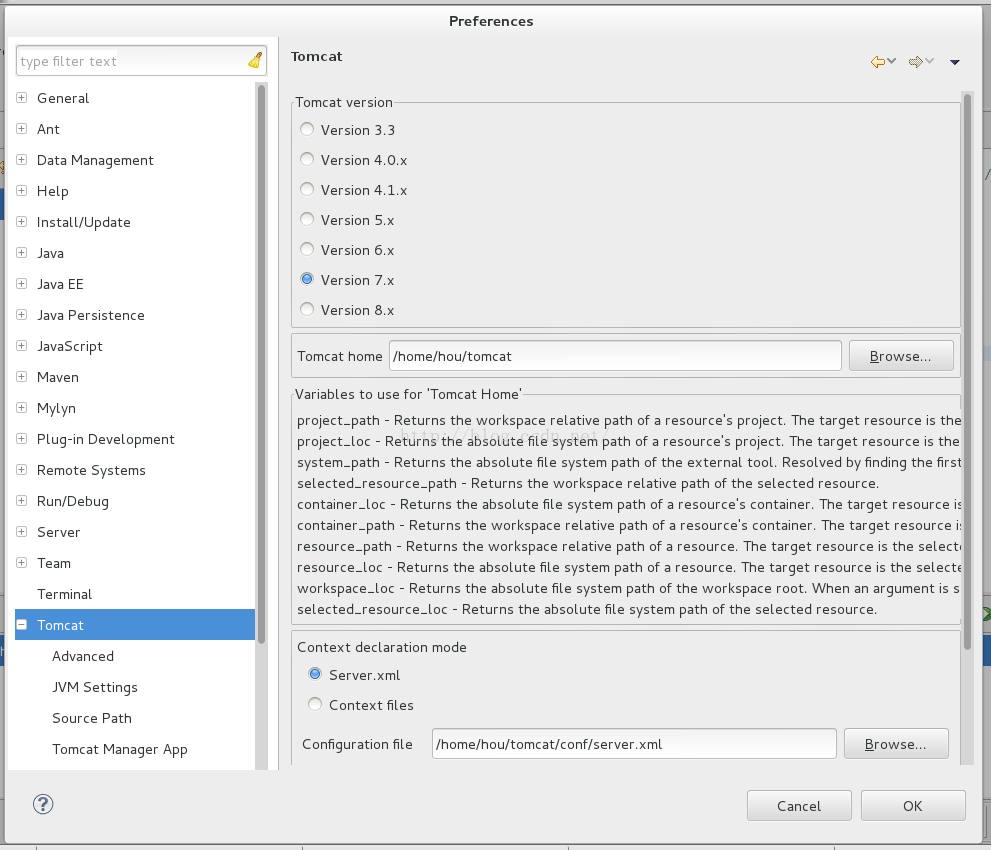The image size is (991, 850).
Task: Open the help question mark icon
Action: [43, 804]
